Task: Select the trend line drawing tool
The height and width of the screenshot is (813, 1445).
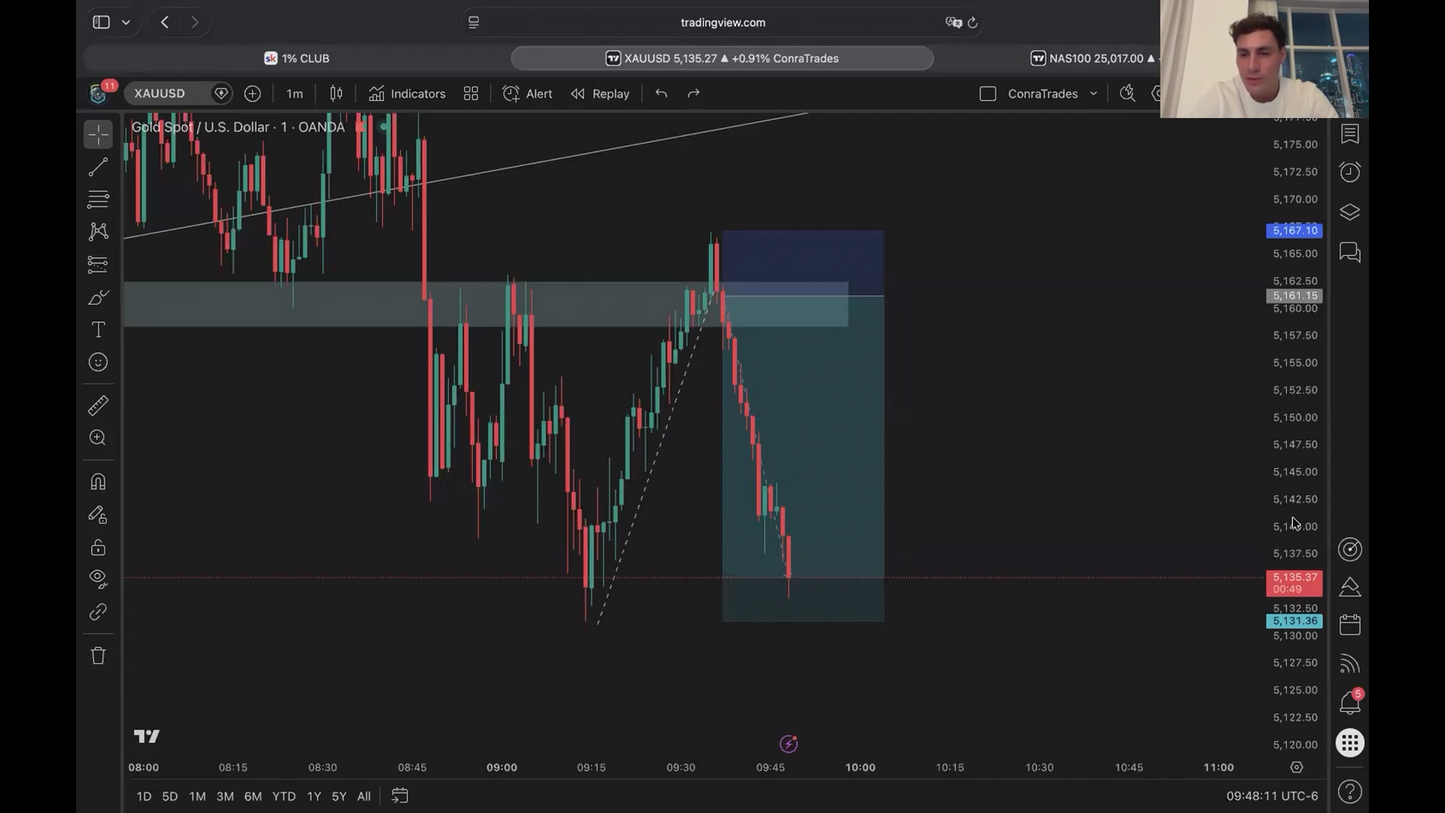Action: [x=98, y=167]
